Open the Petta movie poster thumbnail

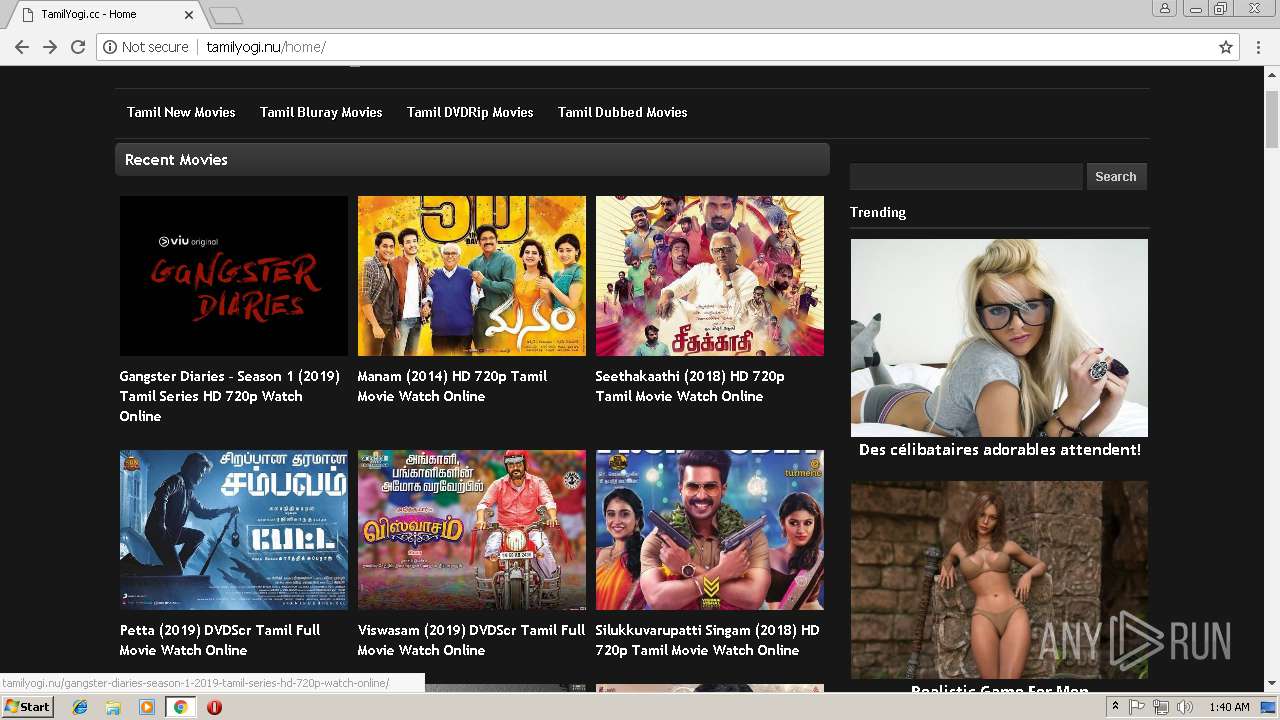[x=234, y=530]
